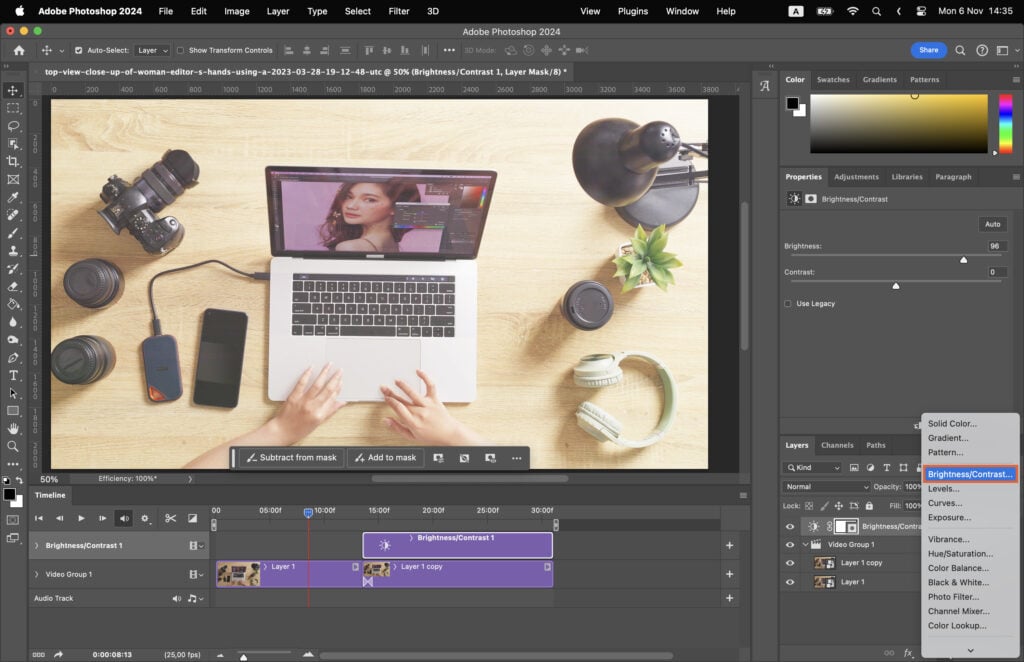Collapse Video Group 1 in the Layers panel
Screen dimensions: 1024x662
click(806, 545)
